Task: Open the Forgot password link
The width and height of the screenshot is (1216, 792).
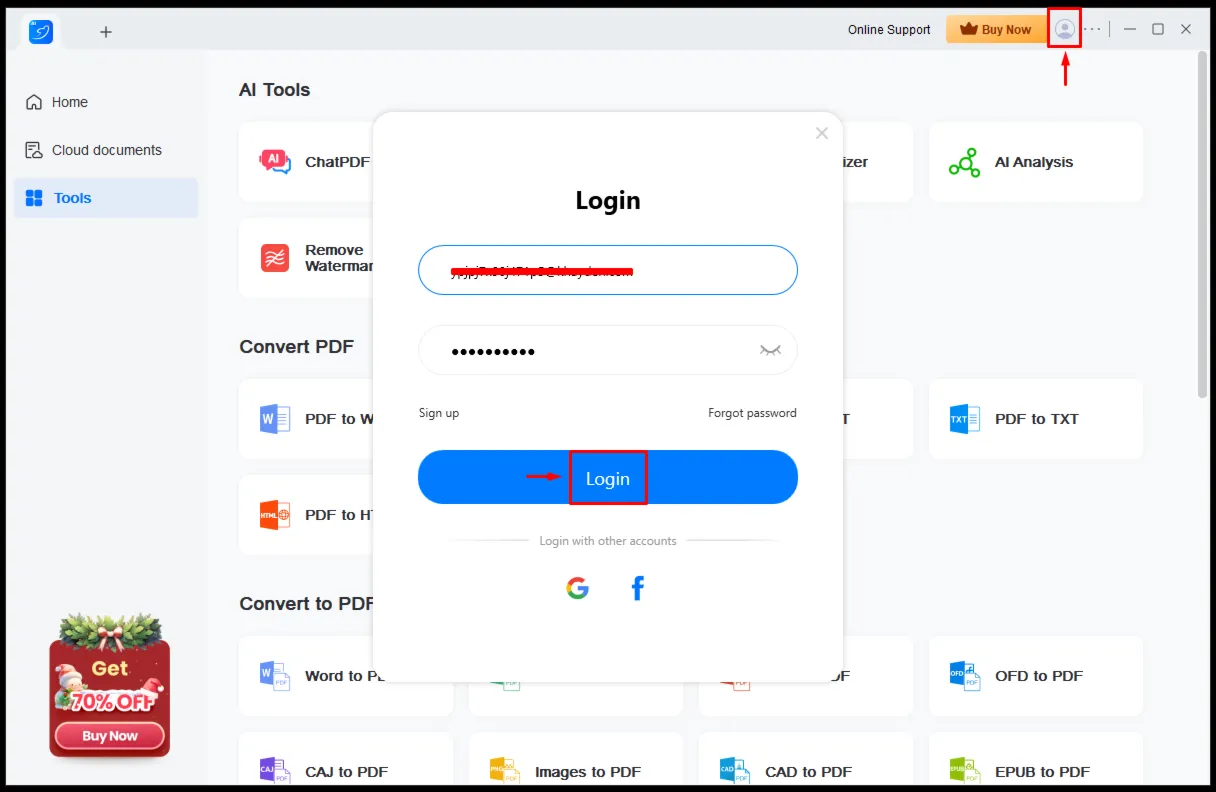Action: tap(752, 413)
